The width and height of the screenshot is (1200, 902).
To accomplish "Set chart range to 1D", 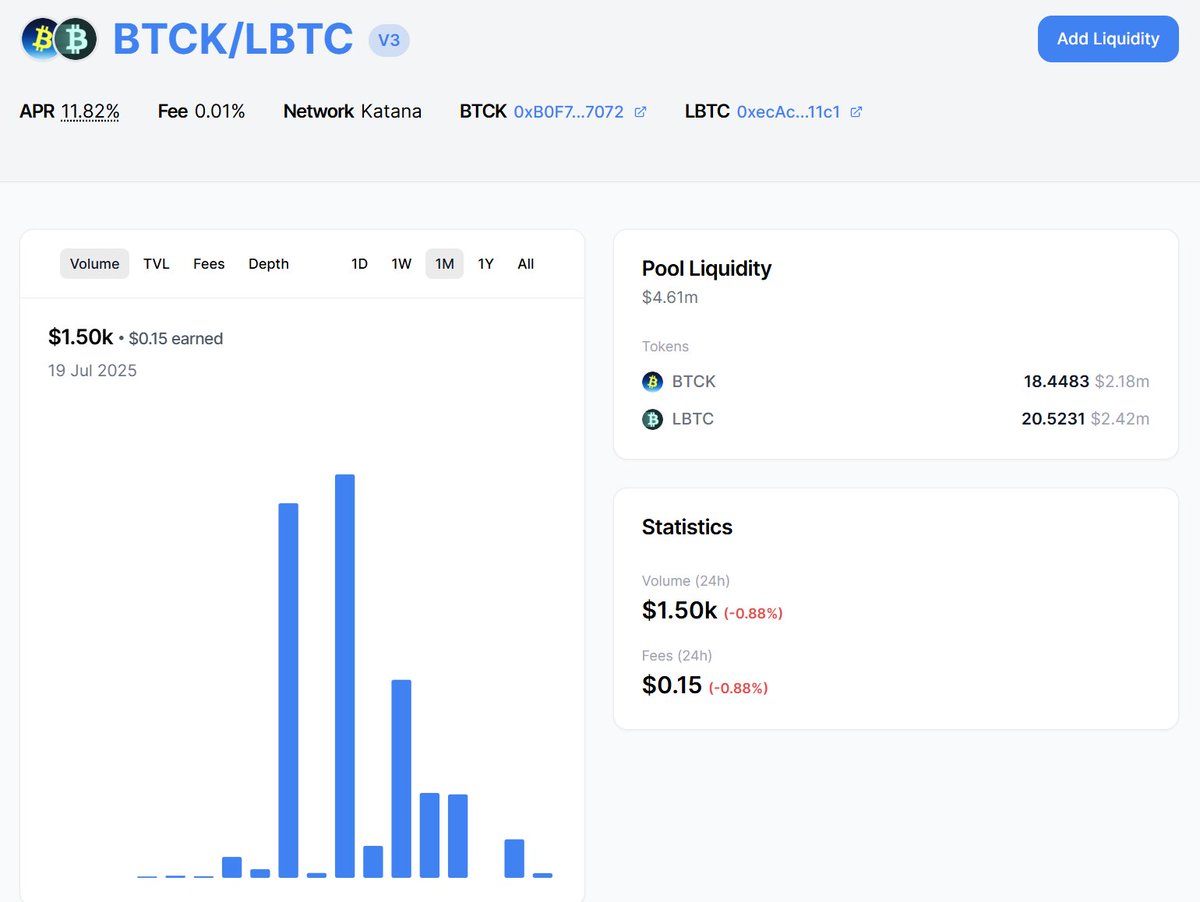I will pyautogui.click(x=359, y=264).
